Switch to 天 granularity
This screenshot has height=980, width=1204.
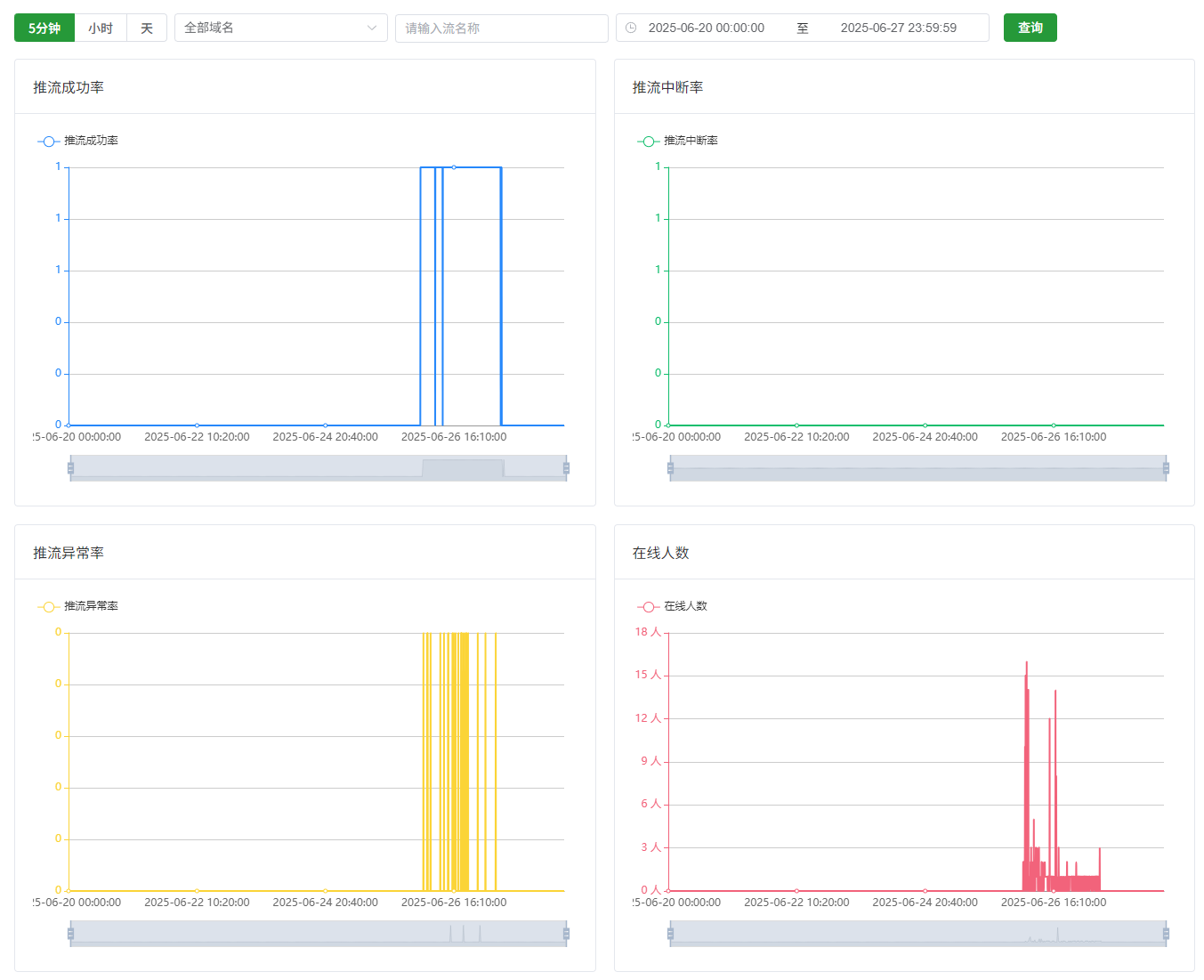coord(147,28)
